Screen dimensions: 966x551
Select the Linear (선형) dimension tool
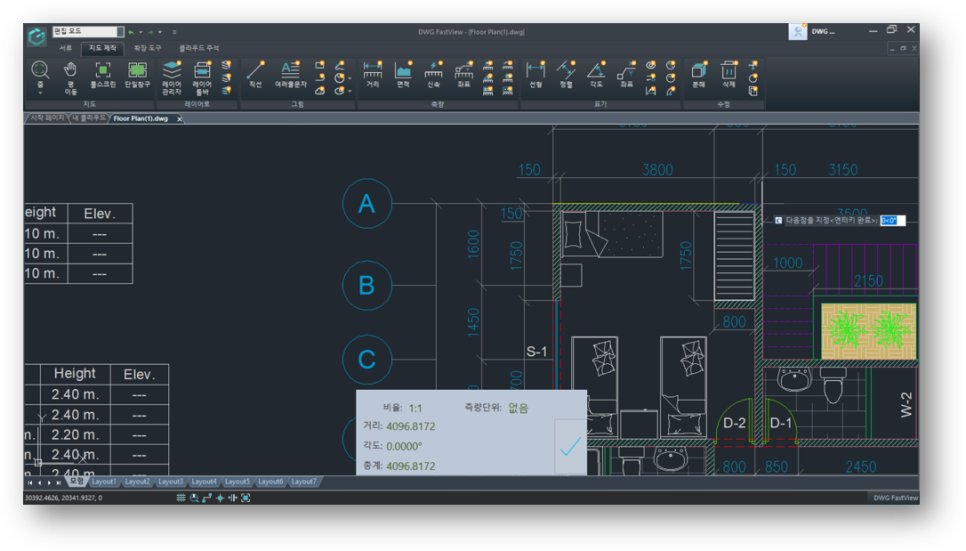click(x=535, y=75)
